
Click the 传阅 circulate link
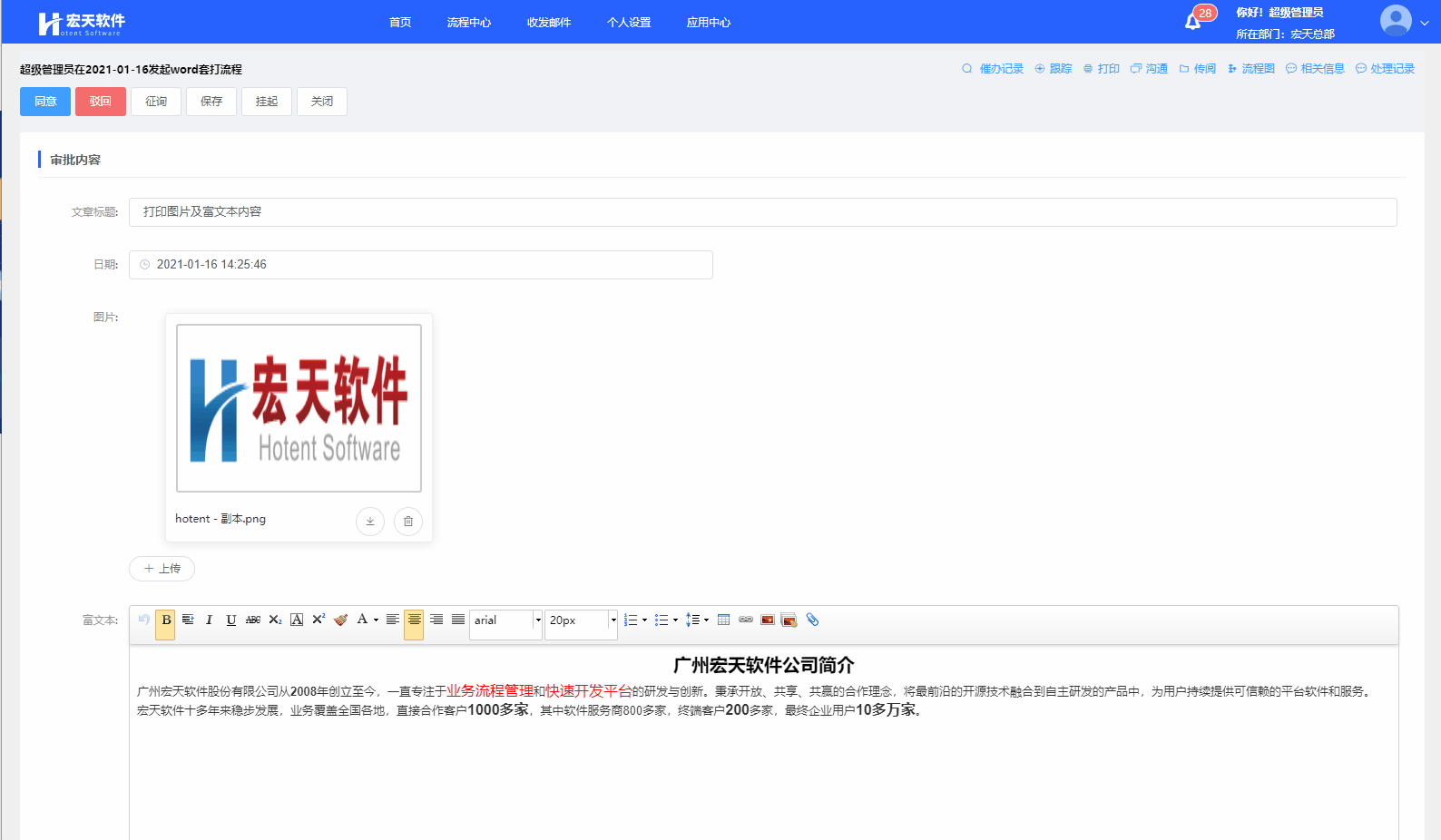[x=1198, y=69]
